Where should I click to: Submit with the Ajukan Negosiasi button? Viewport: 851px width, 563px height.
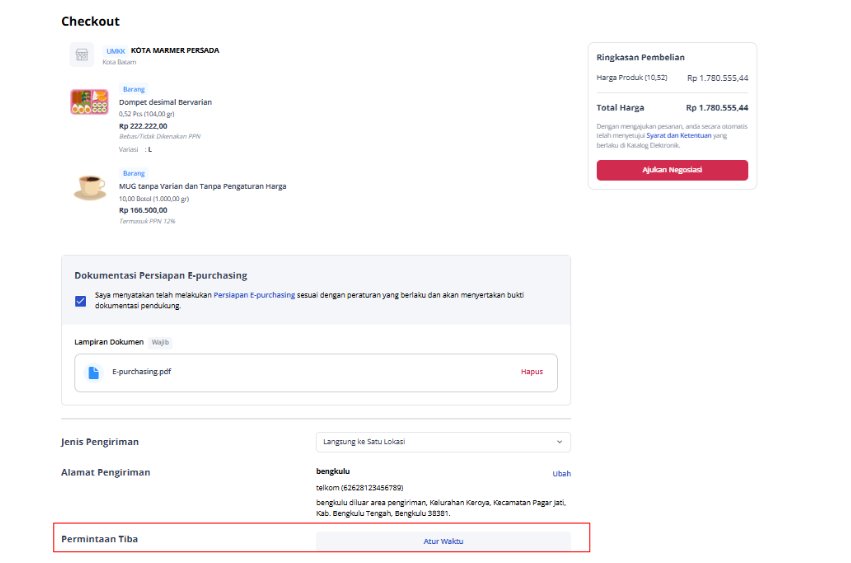(672, 170)
